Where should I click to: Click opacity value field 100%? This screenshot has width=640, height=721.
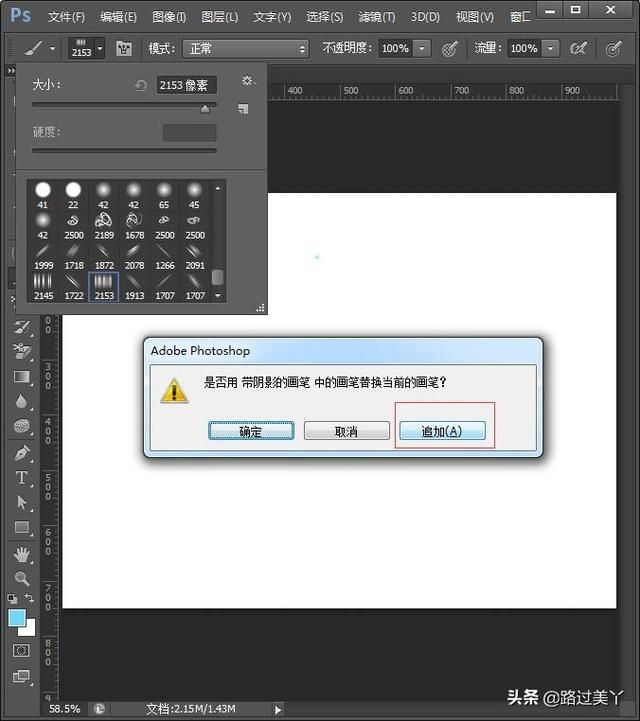coord(395,48)
